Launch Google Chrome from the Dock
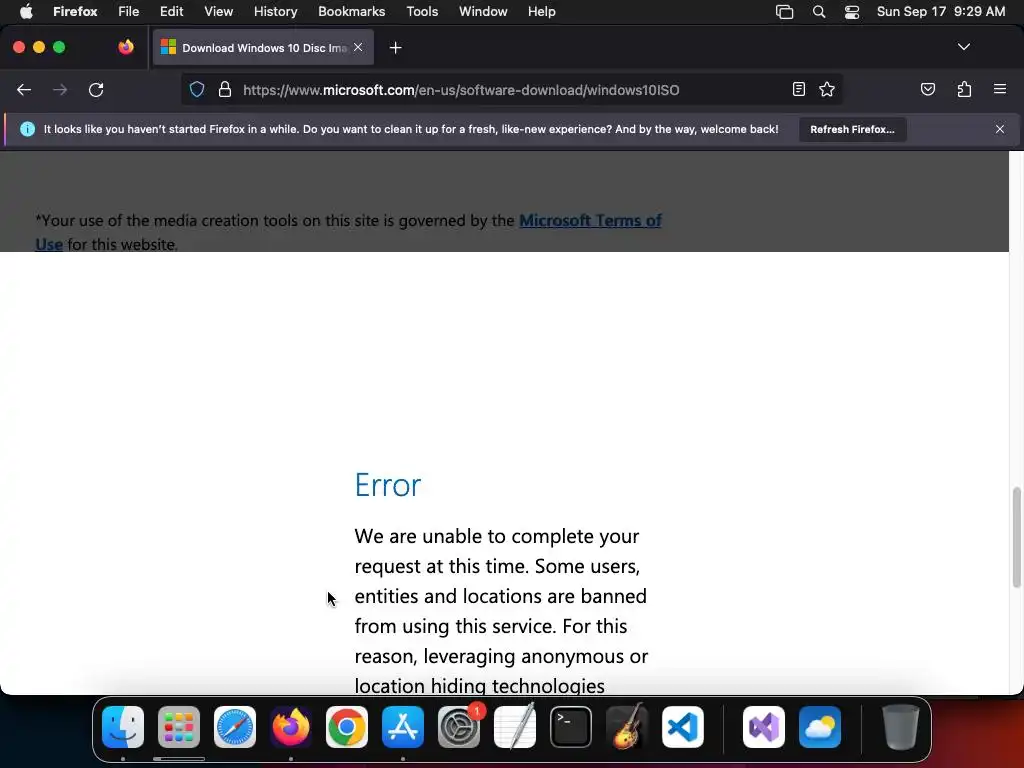This screenshot has width=1024, height=768. pos(347,727)
